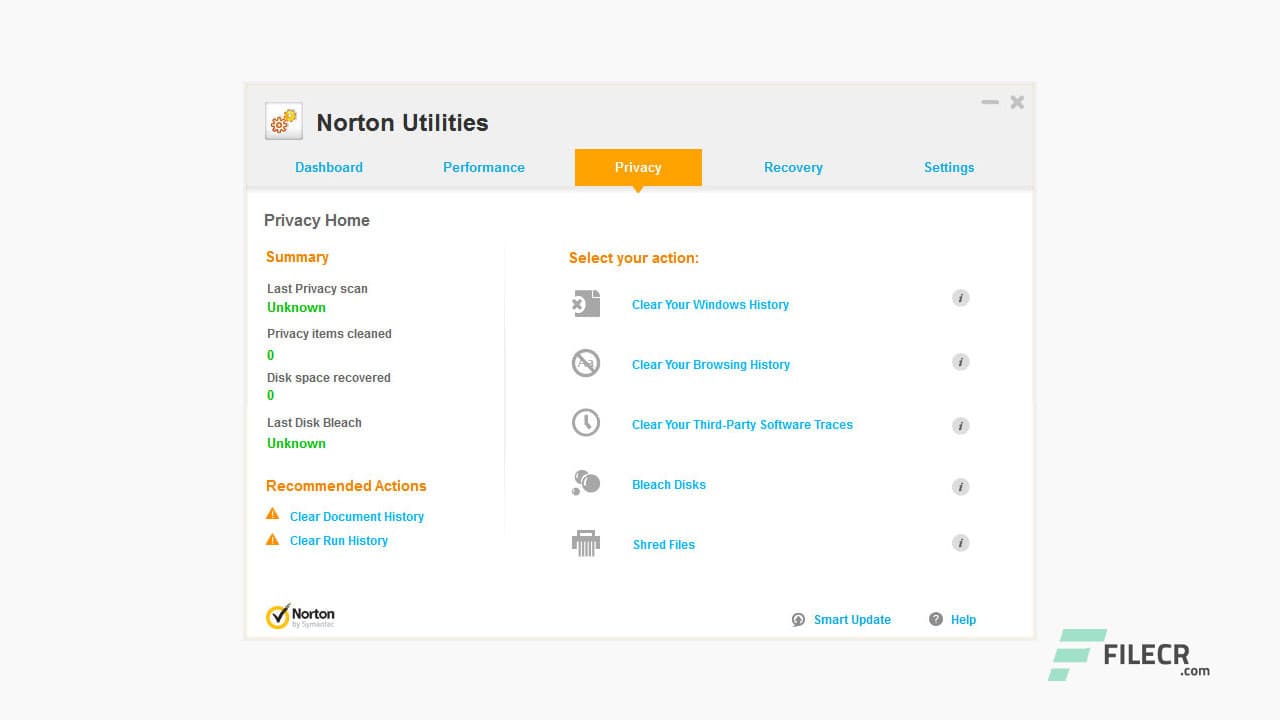The width and height of the screenshot is (1280, 720).
Task: Click the Norton by Symantec logo
Action: click(x=302, y=615)
